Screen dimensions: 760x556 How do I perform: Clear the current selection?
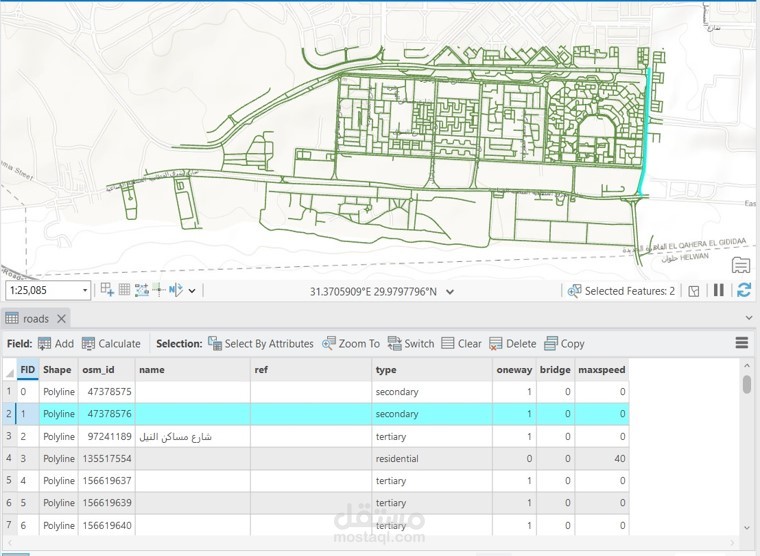[461, 343]
